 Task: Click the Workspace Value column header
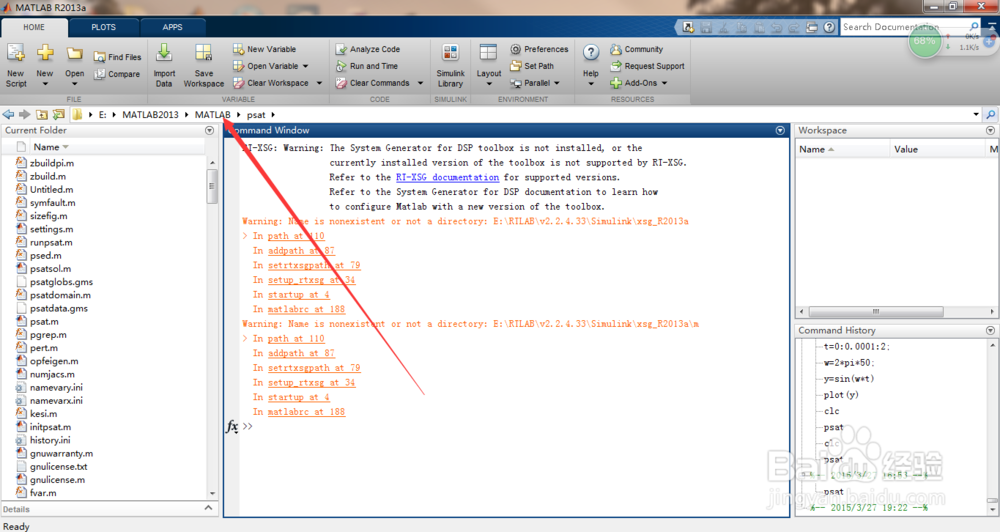(x=906, y=149)
